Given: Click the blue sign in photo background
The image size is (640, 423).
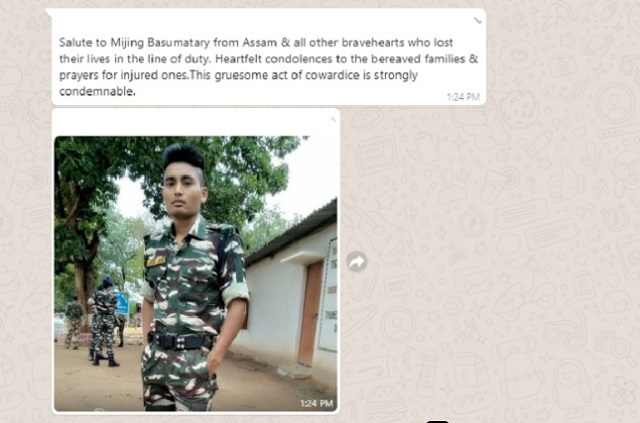Looking at the screenshot, I should coord(122,303).
